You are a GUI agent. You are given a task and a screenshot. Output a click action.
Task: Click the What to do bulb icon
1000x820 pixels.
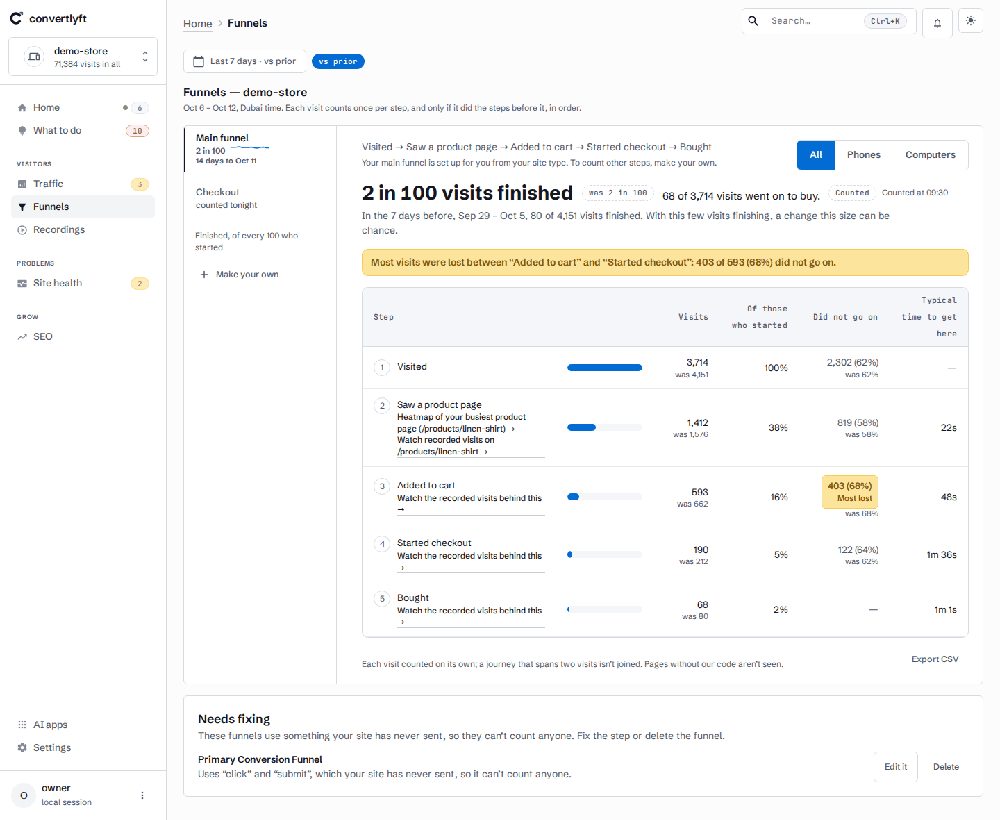click(22, 131)
